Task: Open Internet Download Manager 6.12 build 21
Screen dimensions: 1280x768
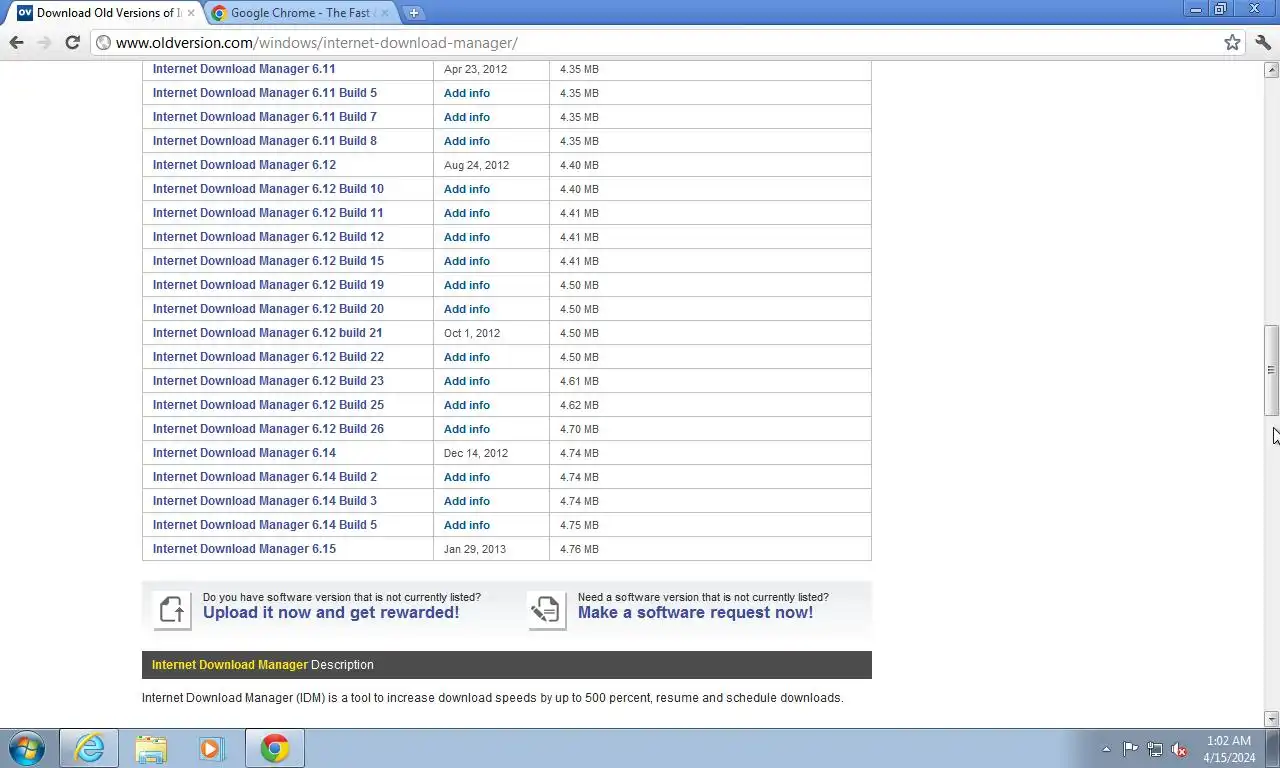Action: pos(267,333)
